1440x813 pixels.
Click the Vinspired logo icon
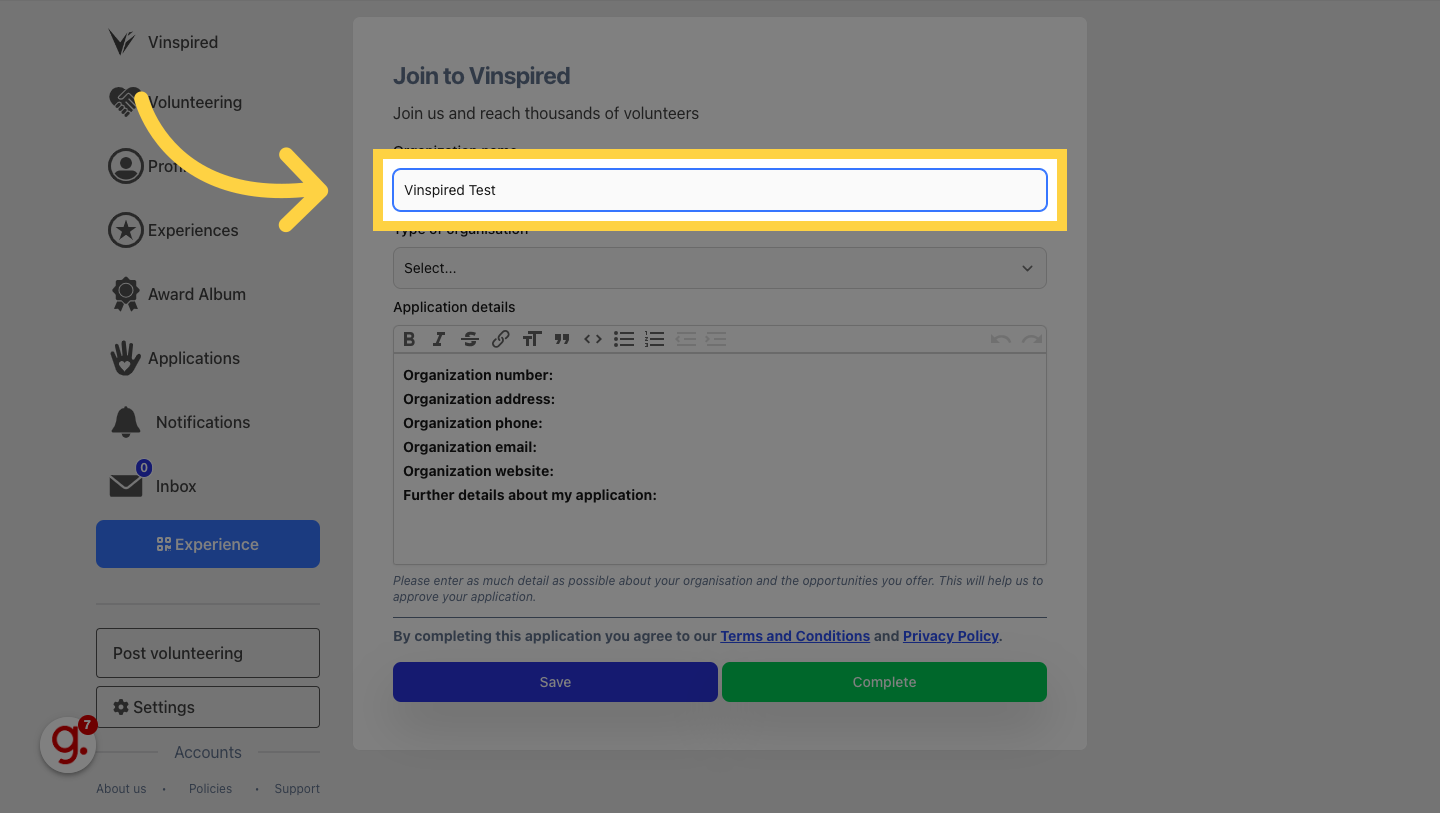pyautogui.click(x=122, y=42)
